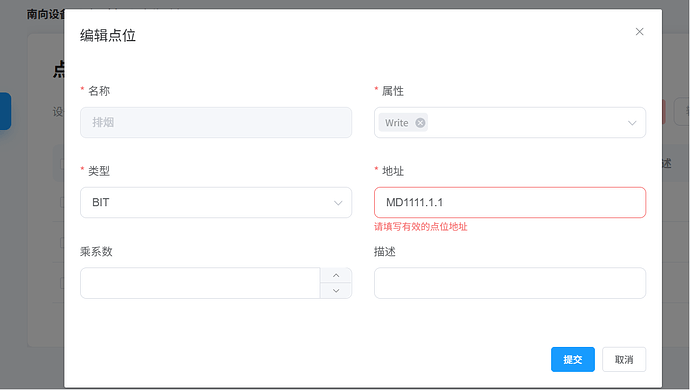The height and width of the screenshot is (390, 690).
Task: Increase 乘系数 with the up arrow
Action: coord(336,276)
